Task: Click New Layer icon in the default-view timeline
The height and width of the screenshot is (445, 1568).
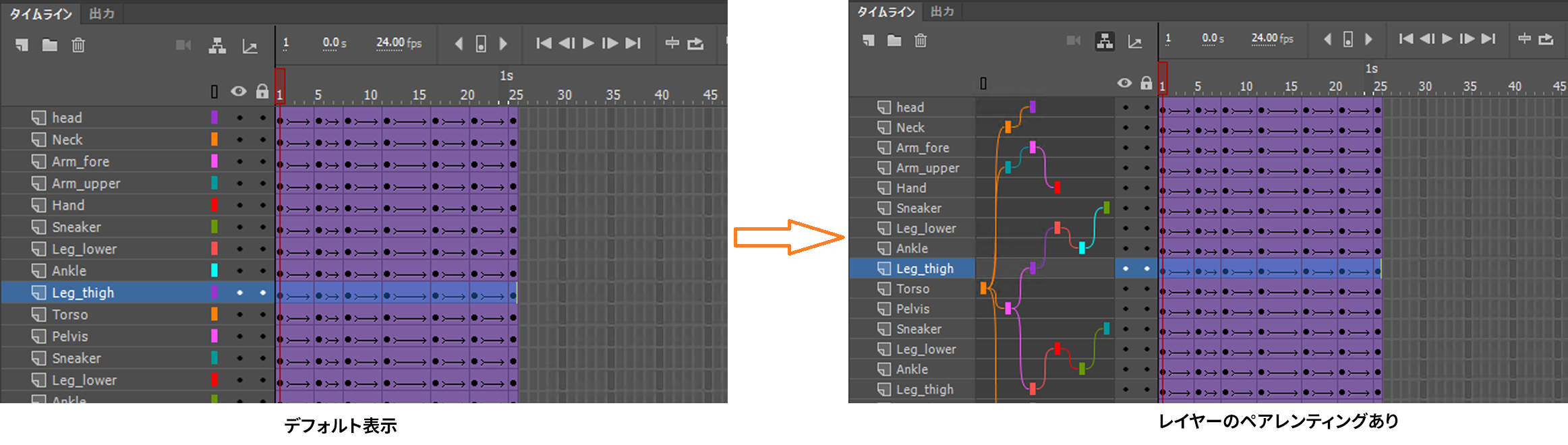Action: (x=22, y=45)
